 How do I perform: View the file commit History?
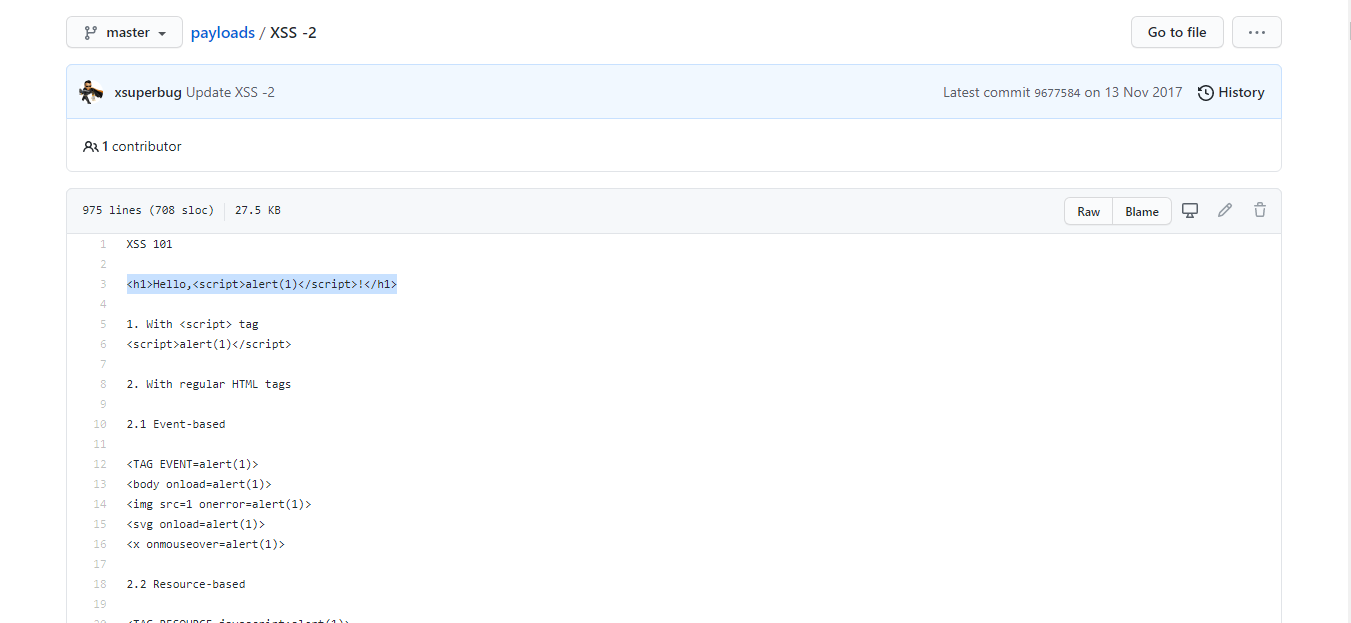coord(1231,92)
